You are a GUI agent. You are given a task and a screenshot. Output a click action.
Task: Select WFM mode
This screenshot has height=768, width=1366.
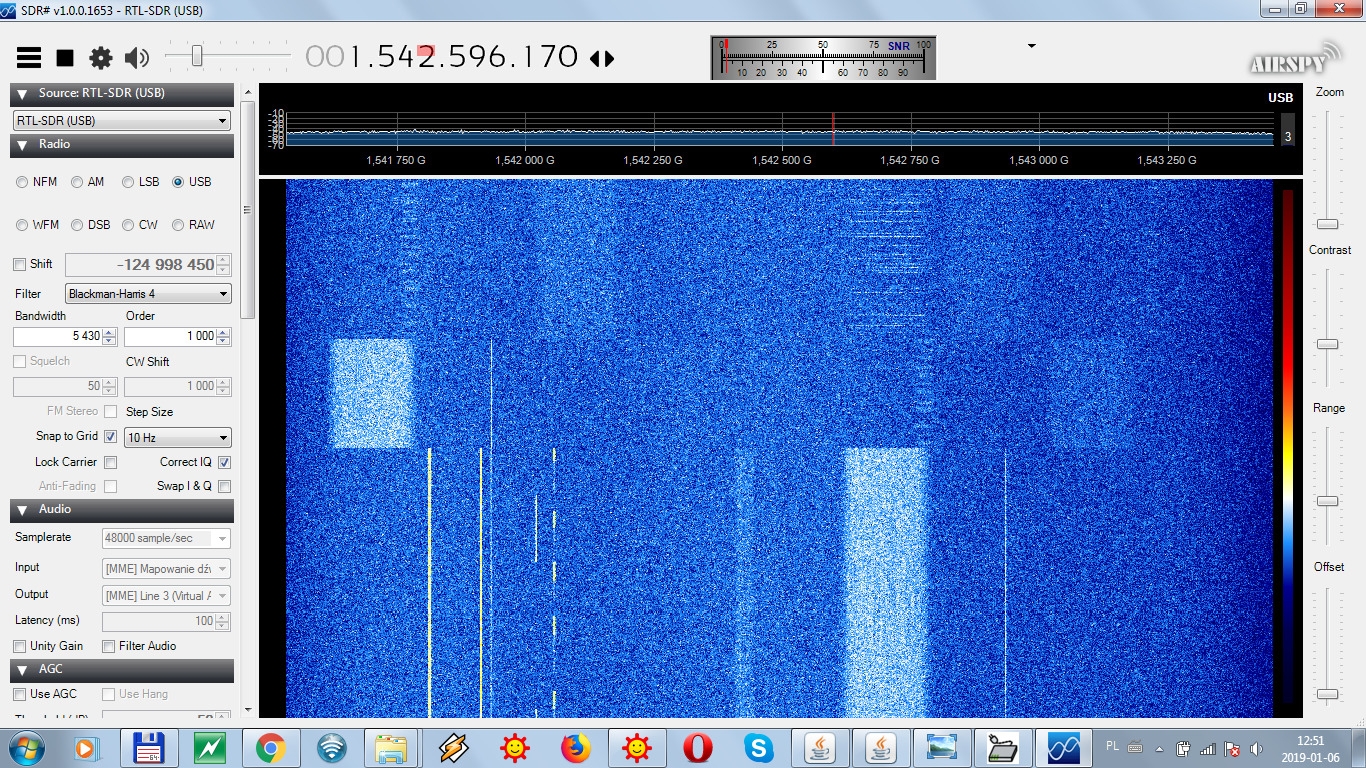click(22, 225)
